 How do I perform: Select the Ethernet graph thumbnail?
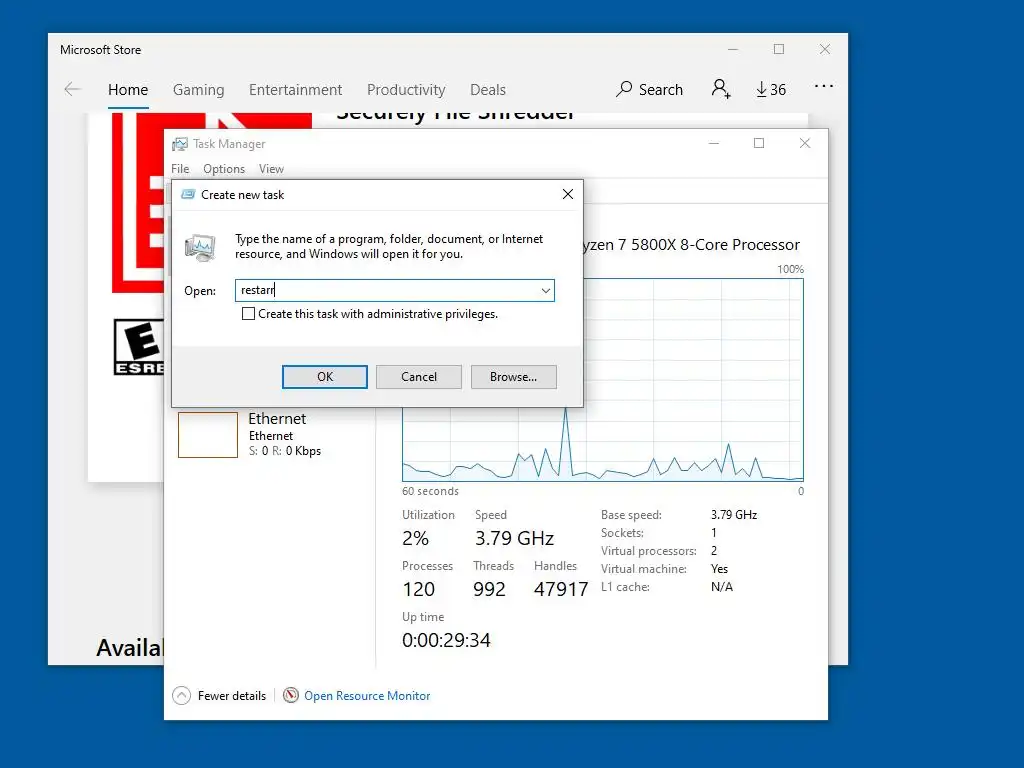point(208,435)
